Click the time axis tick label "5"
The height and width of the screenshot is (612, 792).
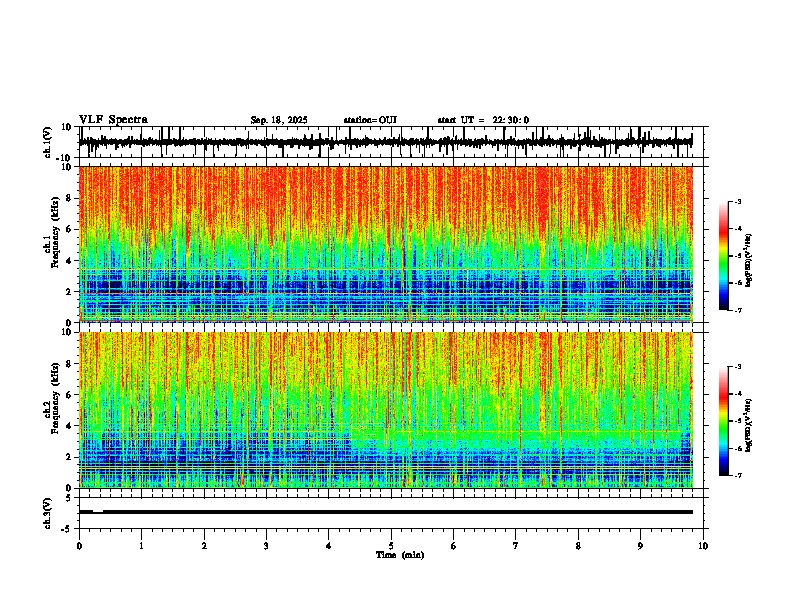pos(391,546)
